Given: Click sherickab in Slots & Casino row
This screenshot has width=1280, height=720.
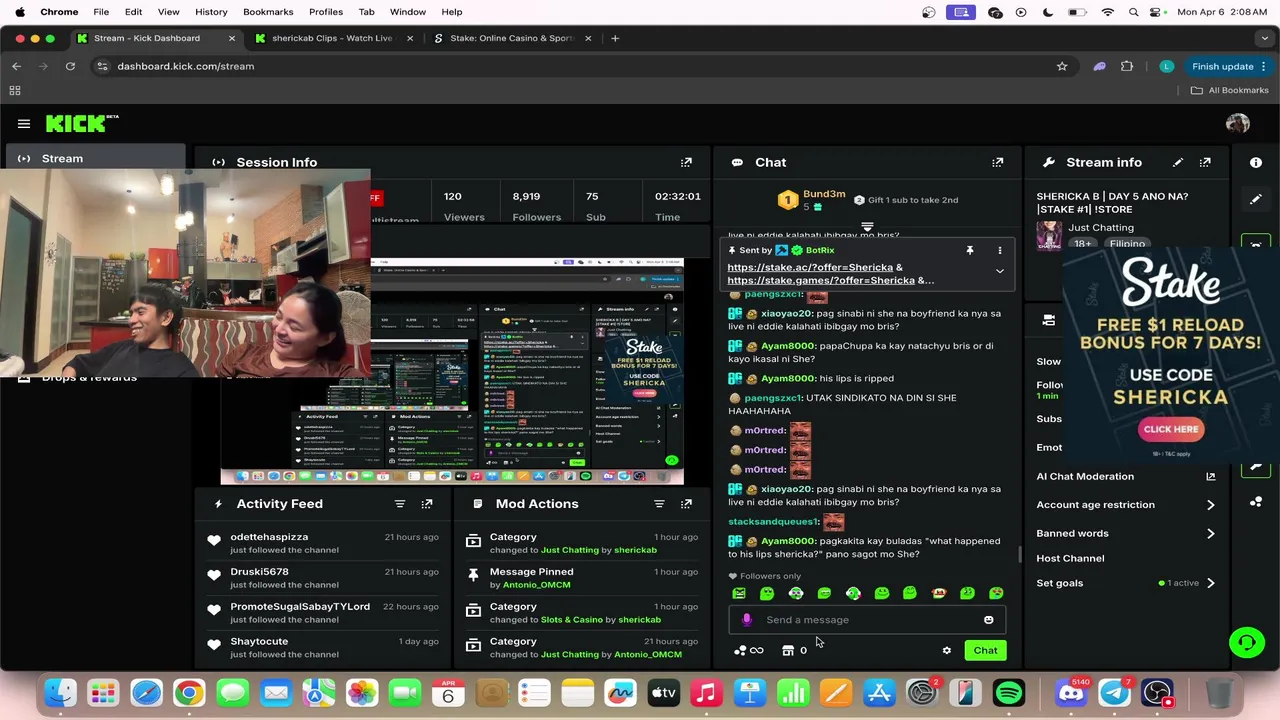Looking at the screenshot, I should pyautogui.click(x=639, y=620).
